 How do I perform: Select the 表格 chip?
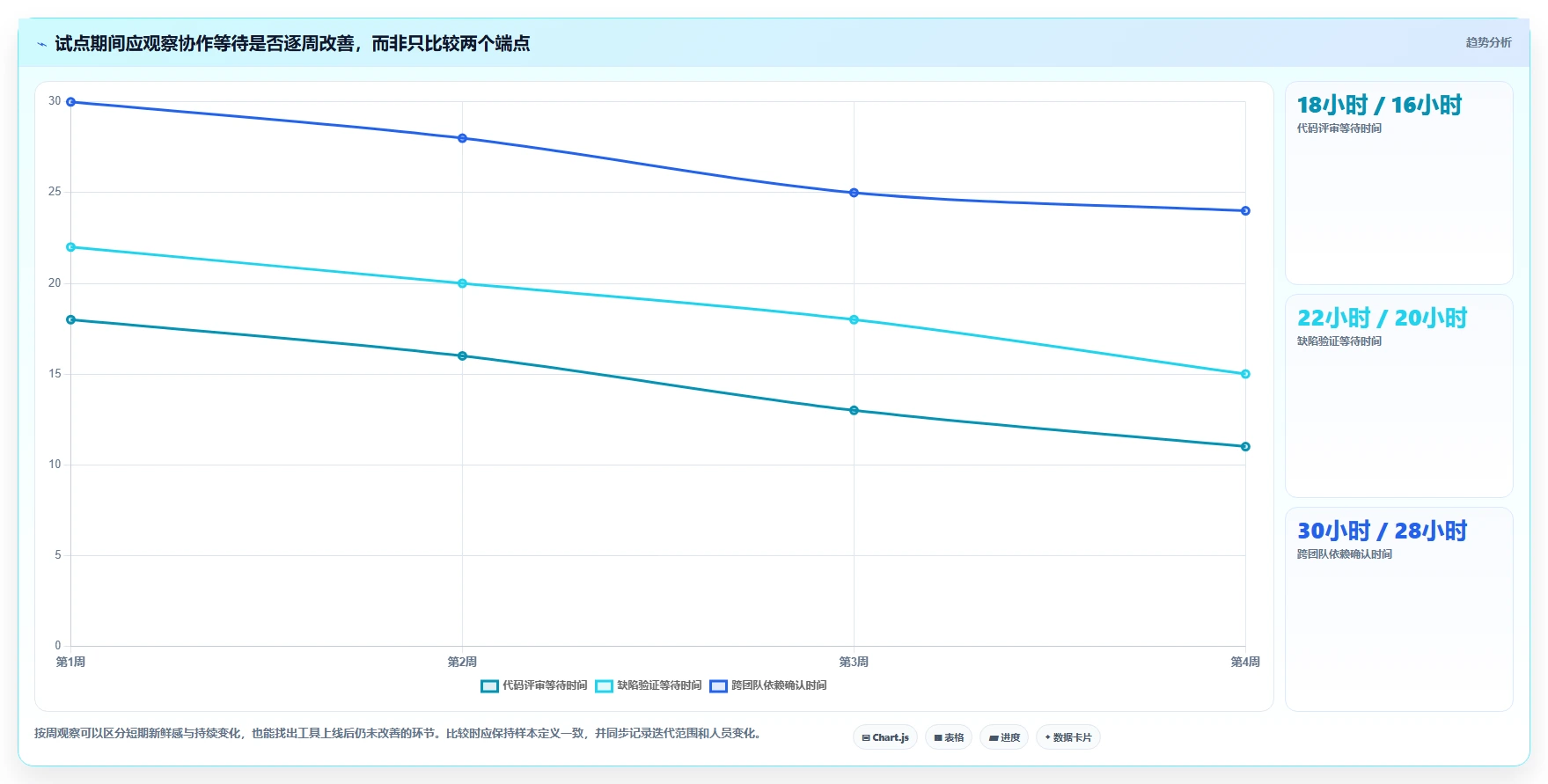point(949,737)
